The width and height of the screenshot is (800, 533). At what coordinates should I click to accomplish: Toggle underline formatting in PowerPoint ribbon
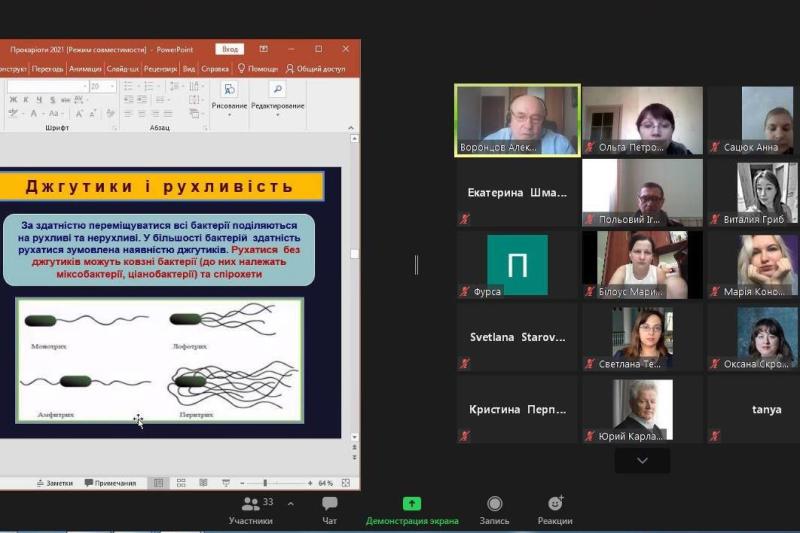(x=39, y=99)
